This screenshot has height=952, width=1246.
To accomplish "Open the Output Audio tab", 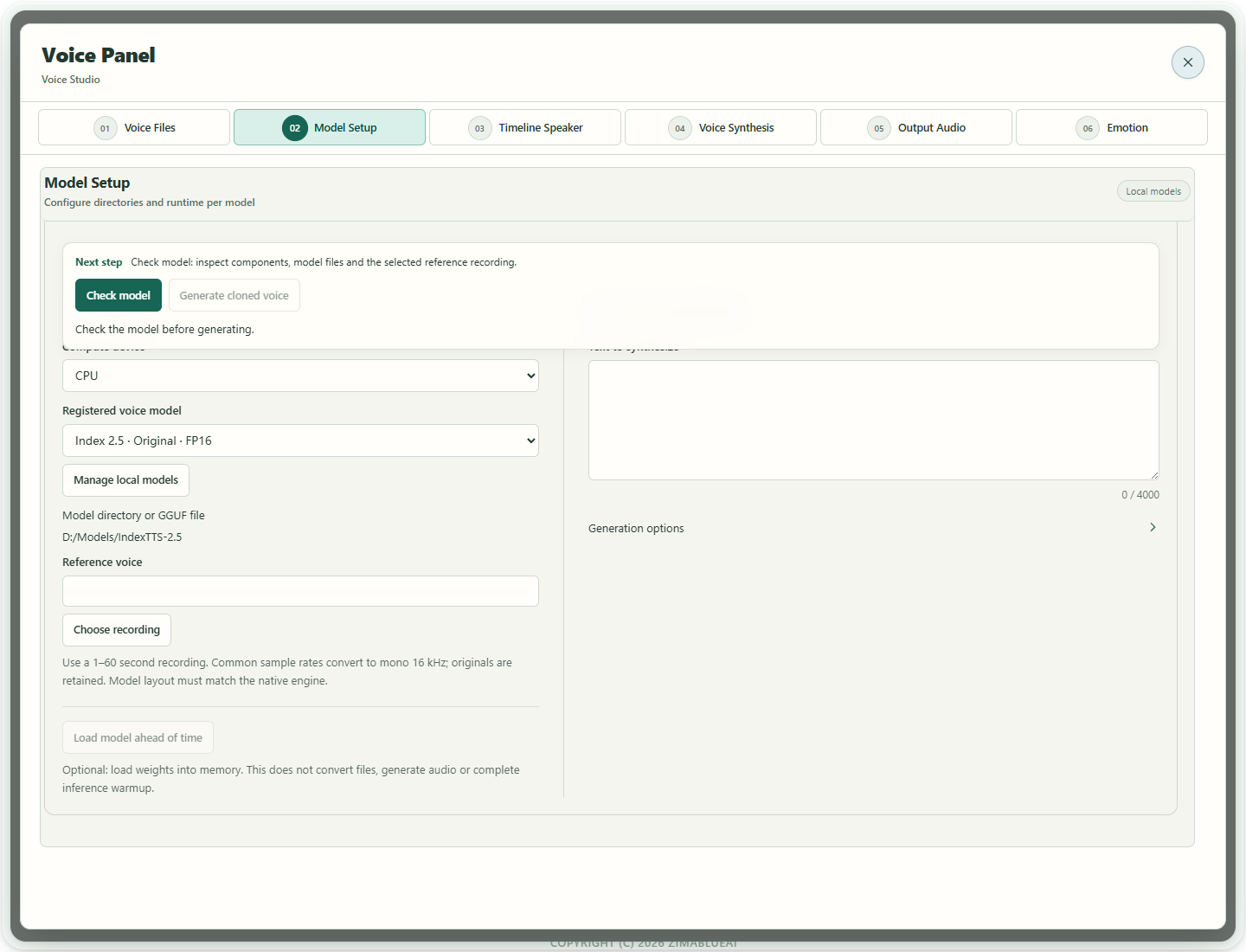I will pos(916,127).
